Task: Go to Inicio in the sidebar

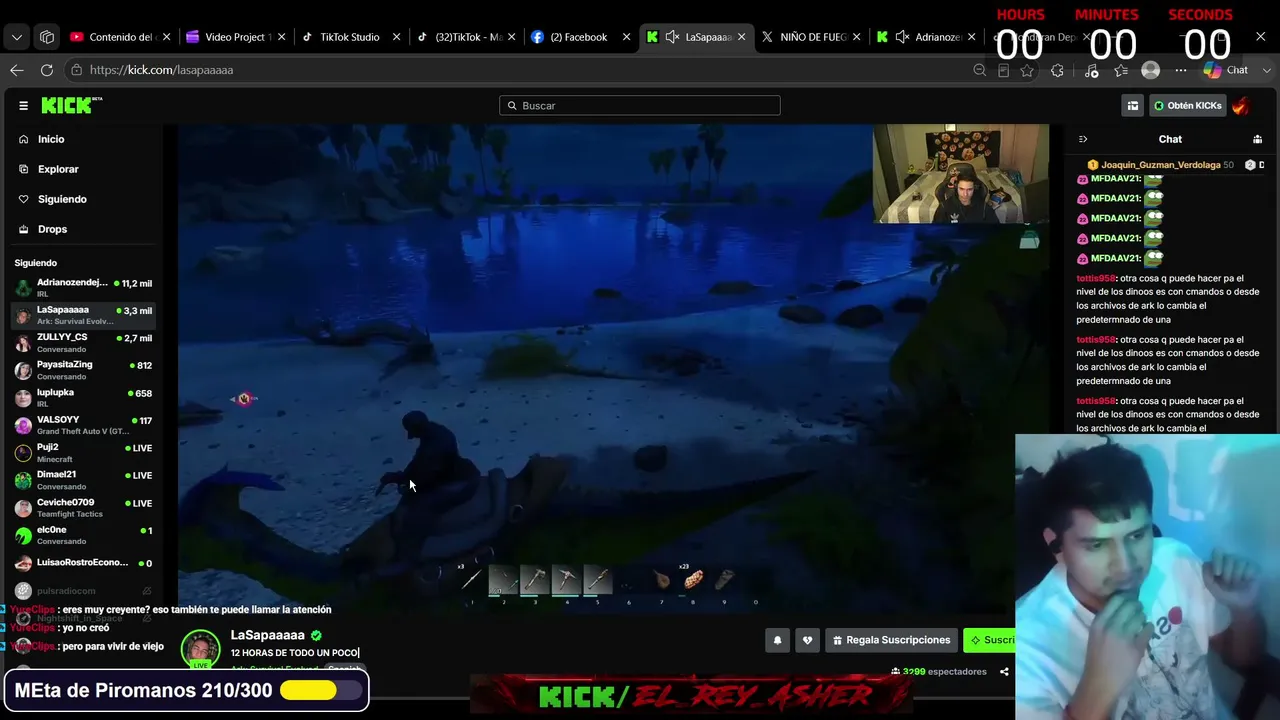Action: (x=51, y=139)
